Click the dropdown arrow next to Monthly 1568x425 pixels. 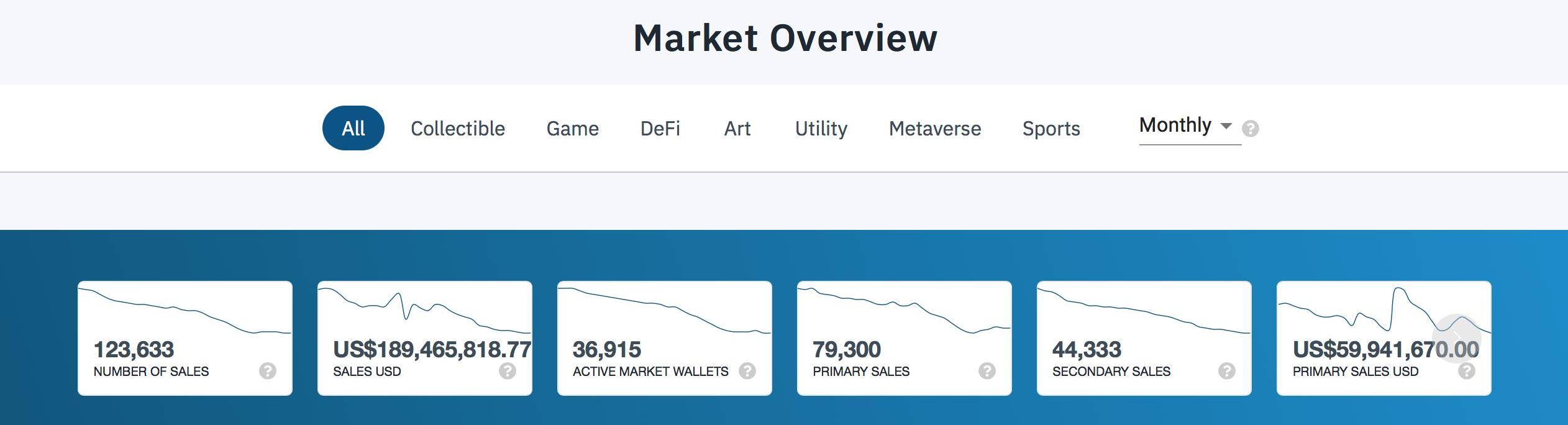(1226, 126)
